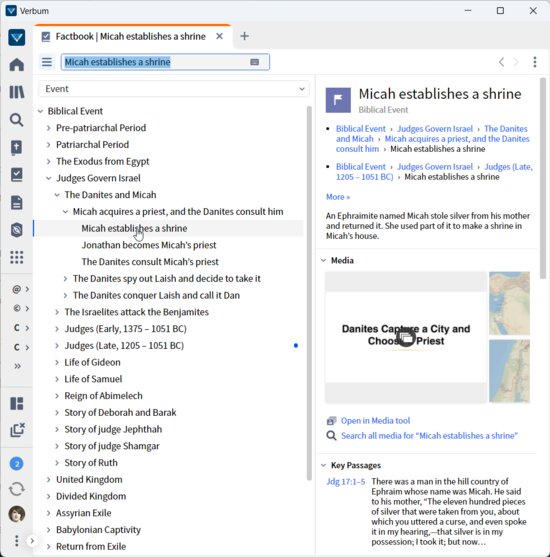This screenshot has height=557, width=550.
Task: Expand the Patriarchal Period node
Action: [x=49, y=145]
